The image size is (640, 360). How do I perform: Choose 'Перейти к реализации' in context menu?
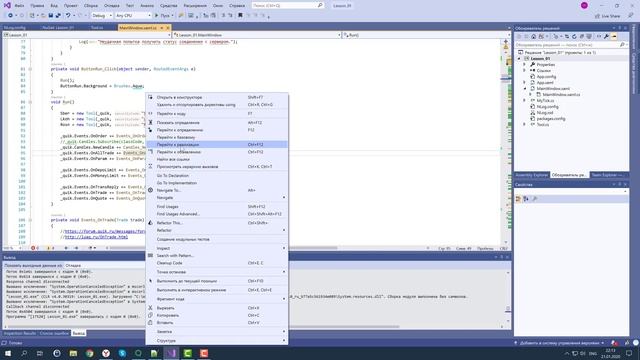[x=217, y=144]
